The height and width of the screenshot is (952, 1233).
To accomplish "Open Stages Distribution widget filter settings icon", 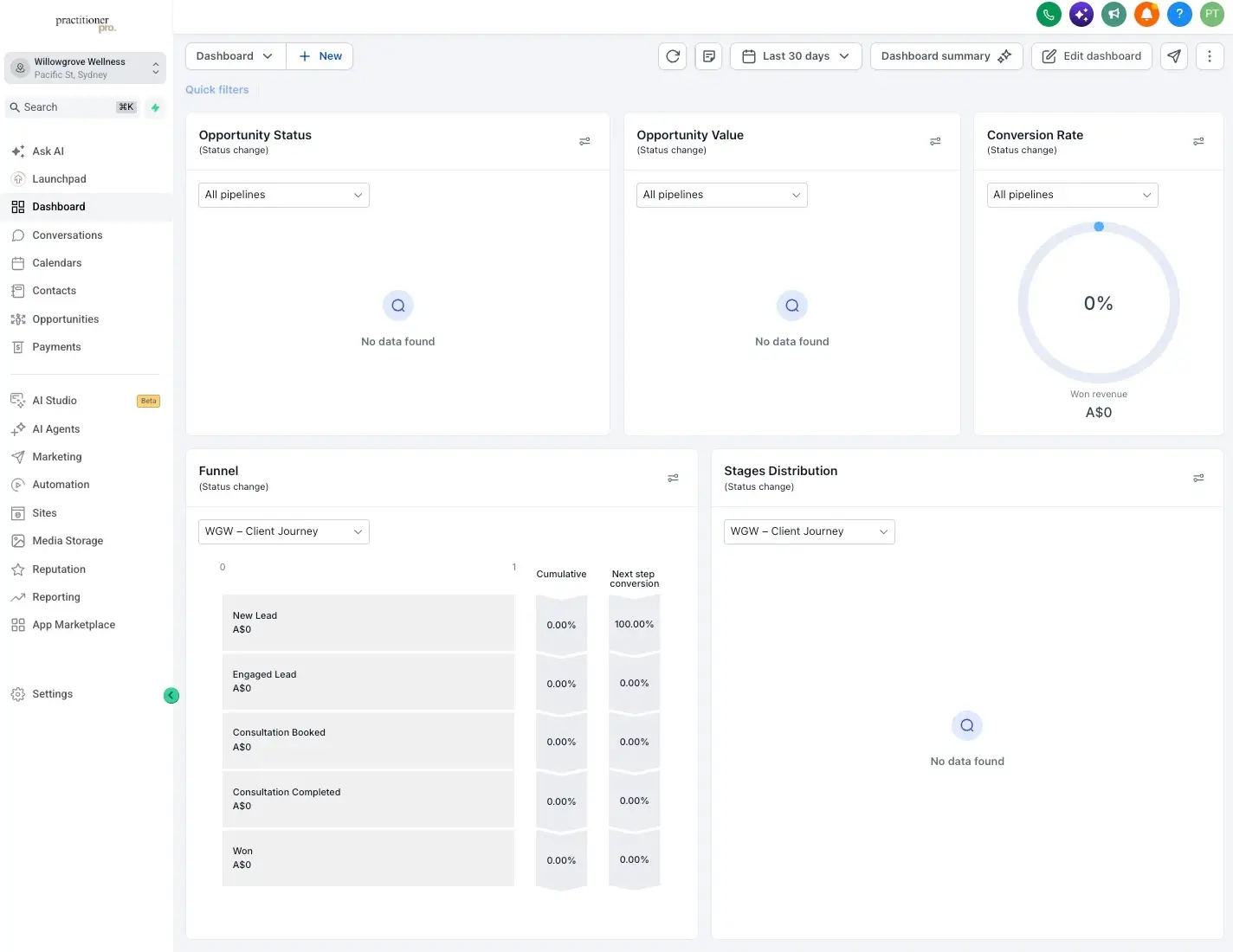I will (1198, 478).
